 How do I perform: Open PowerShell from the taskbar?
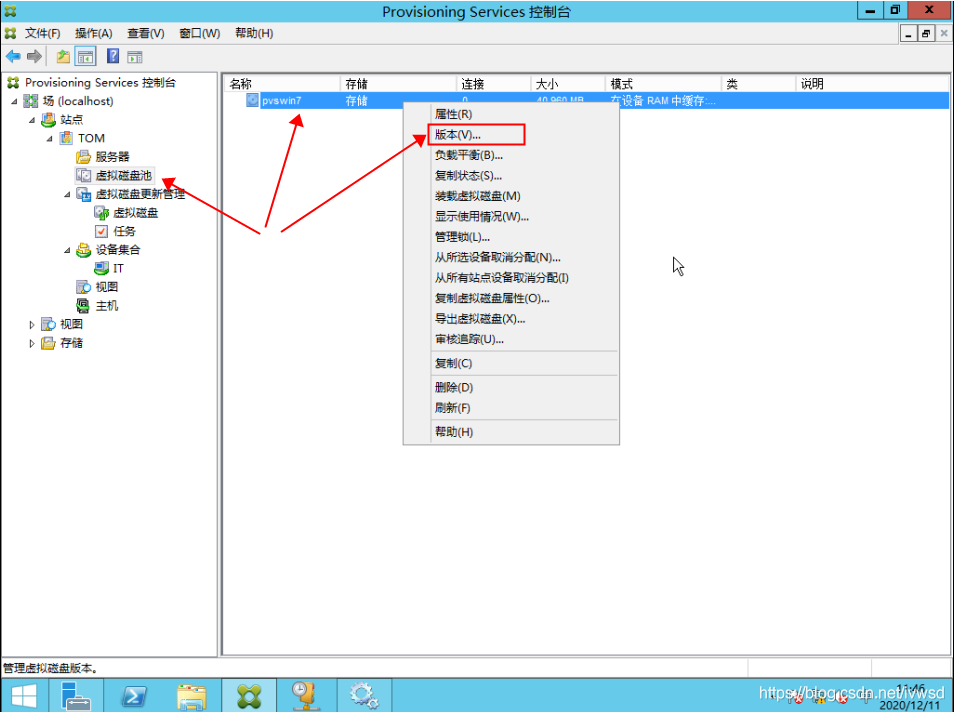[135, 695]
